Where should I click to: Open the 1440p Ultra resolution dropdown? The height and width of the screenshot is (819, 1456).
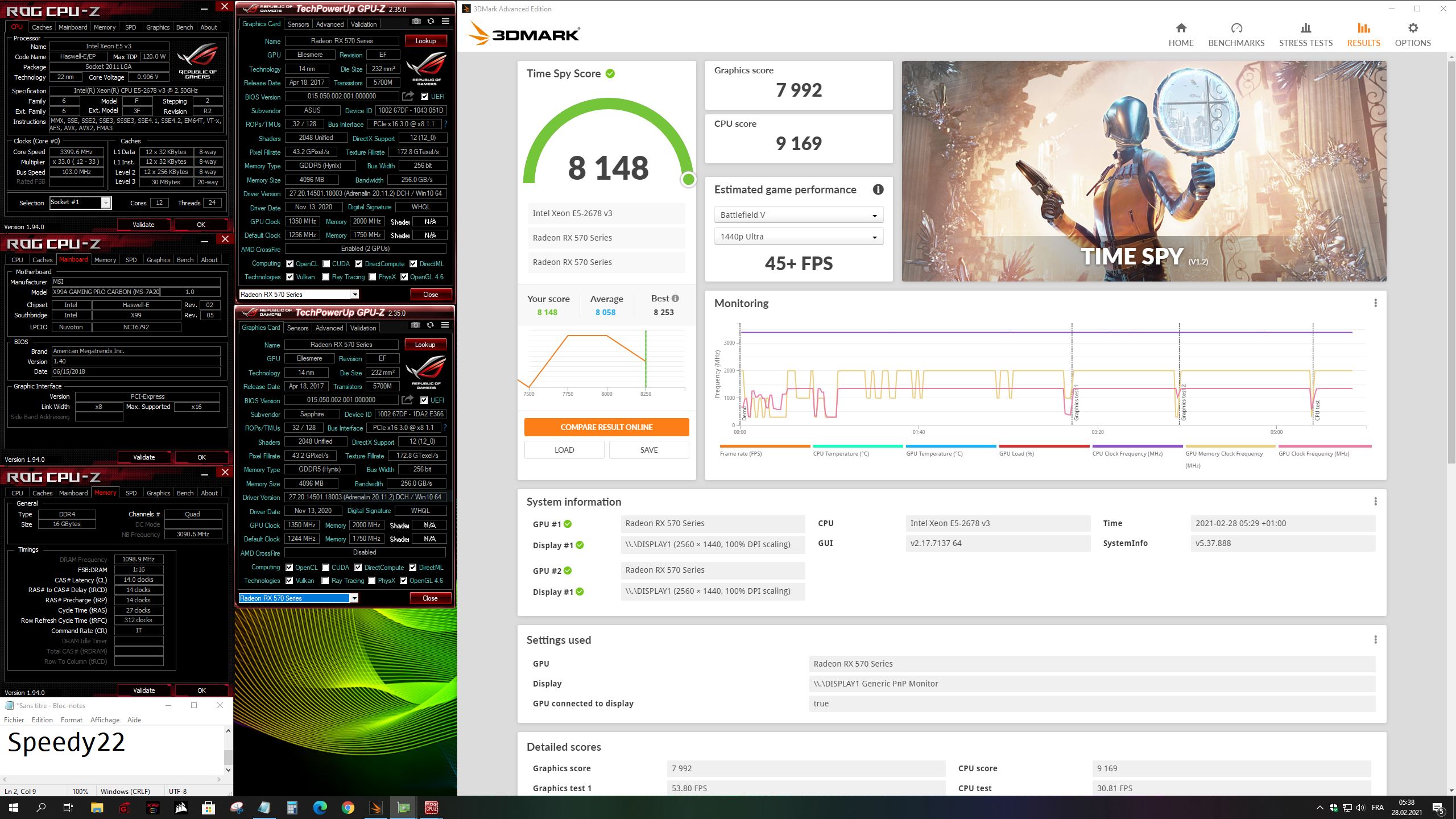point(799,237)
